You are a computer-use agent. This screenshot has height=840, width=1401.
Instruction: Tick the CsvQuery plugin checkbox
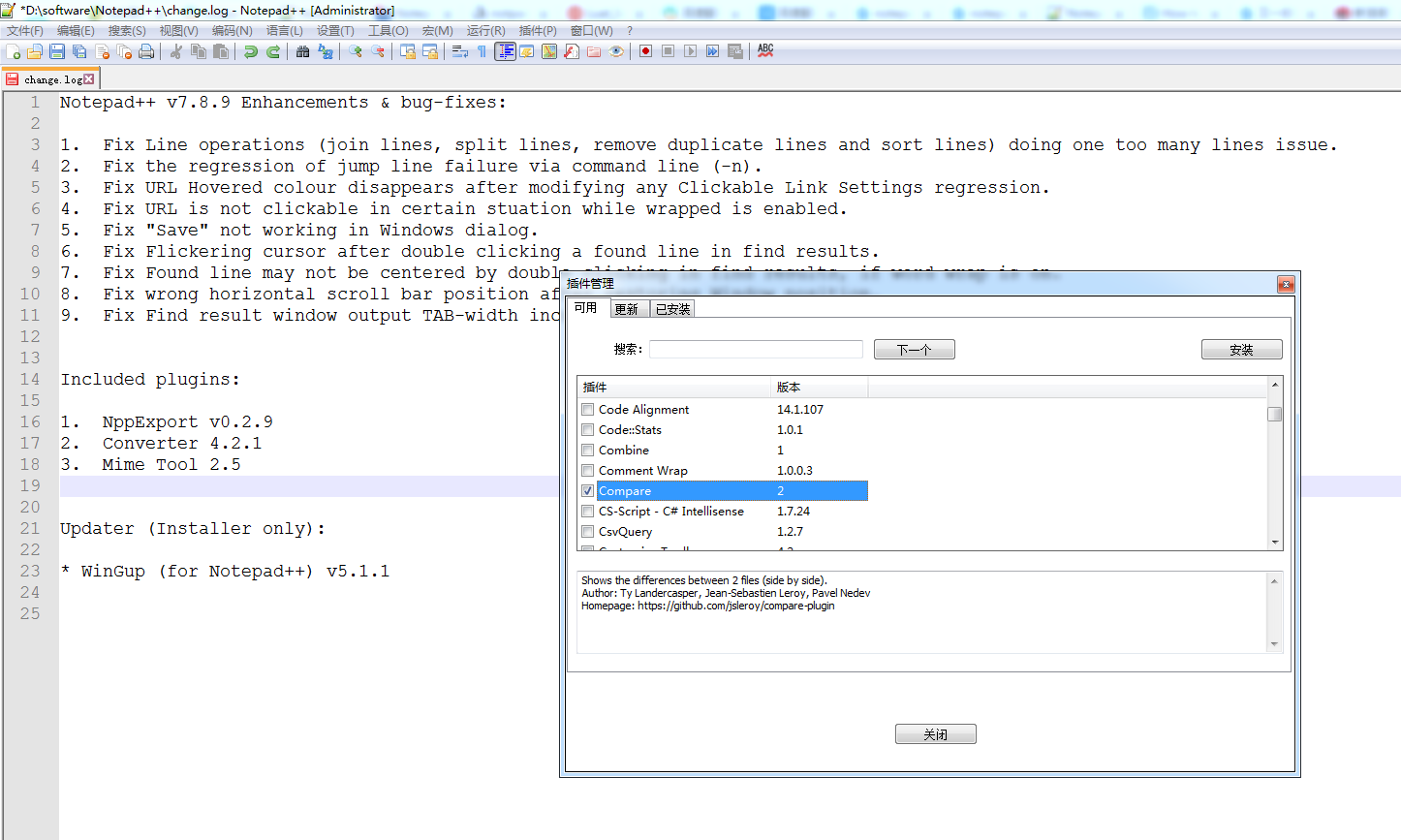(588, 532)
